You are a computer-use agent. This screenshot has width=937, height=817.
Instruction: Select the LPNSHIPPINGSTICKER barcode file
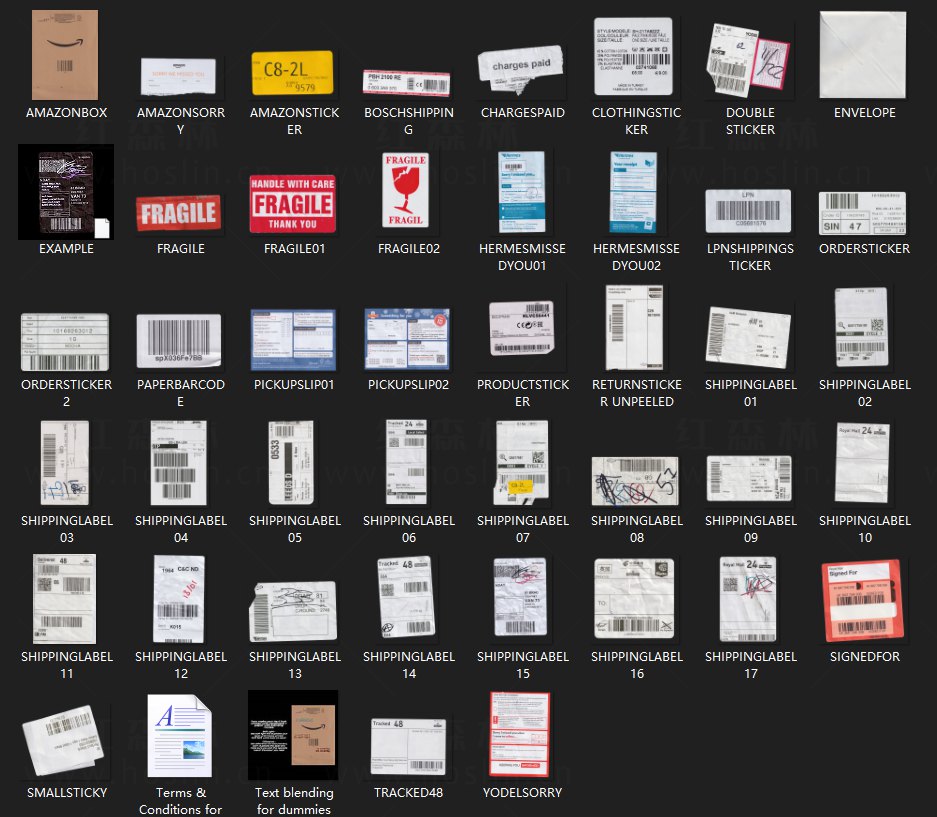click(748, 211)
